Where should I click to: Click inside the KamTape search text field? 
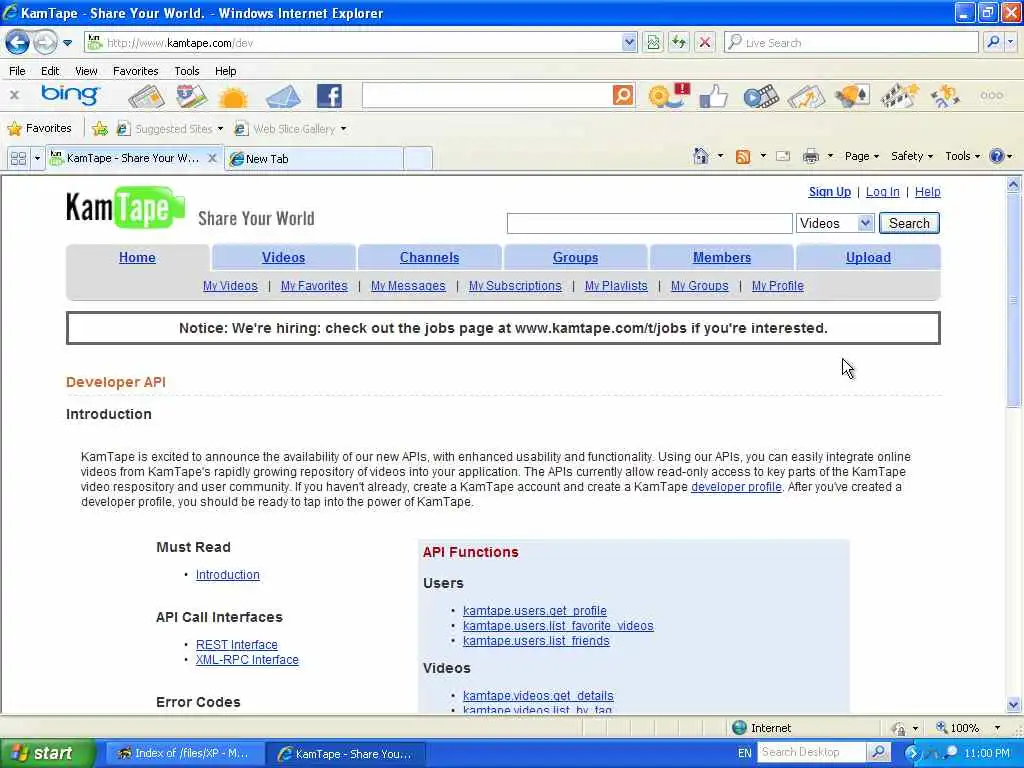(x=649, y=223)
